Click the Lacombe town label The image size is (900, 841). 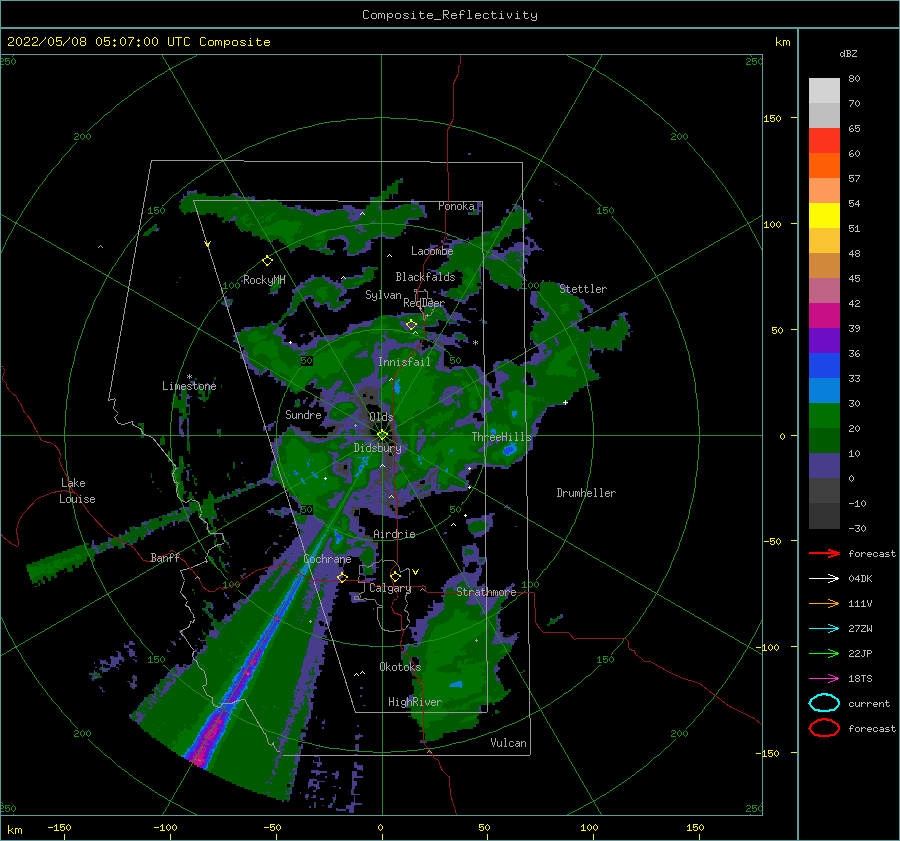432,251
